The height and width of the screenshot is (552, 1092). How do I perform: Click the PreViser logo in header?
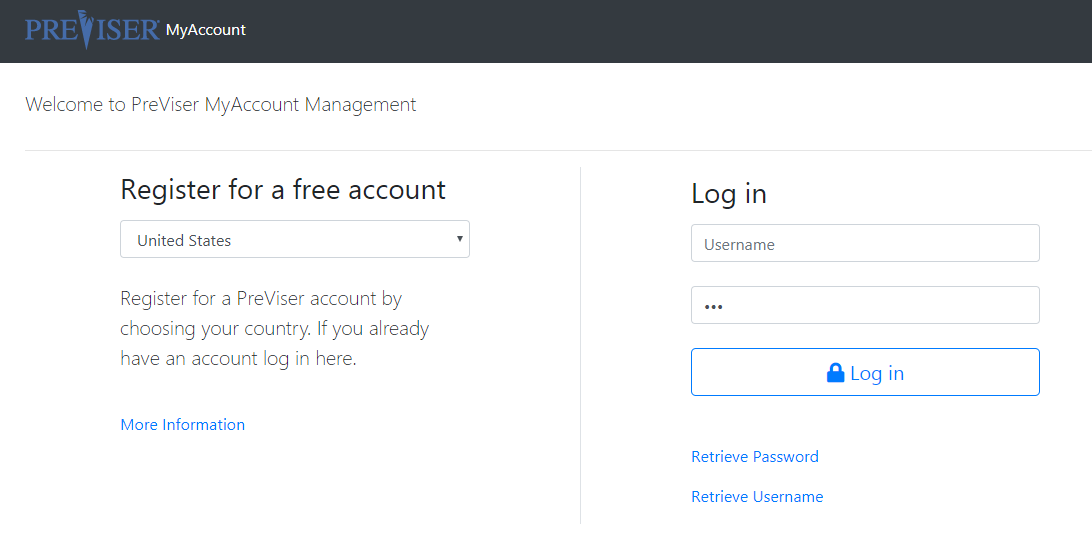point(93,29)
